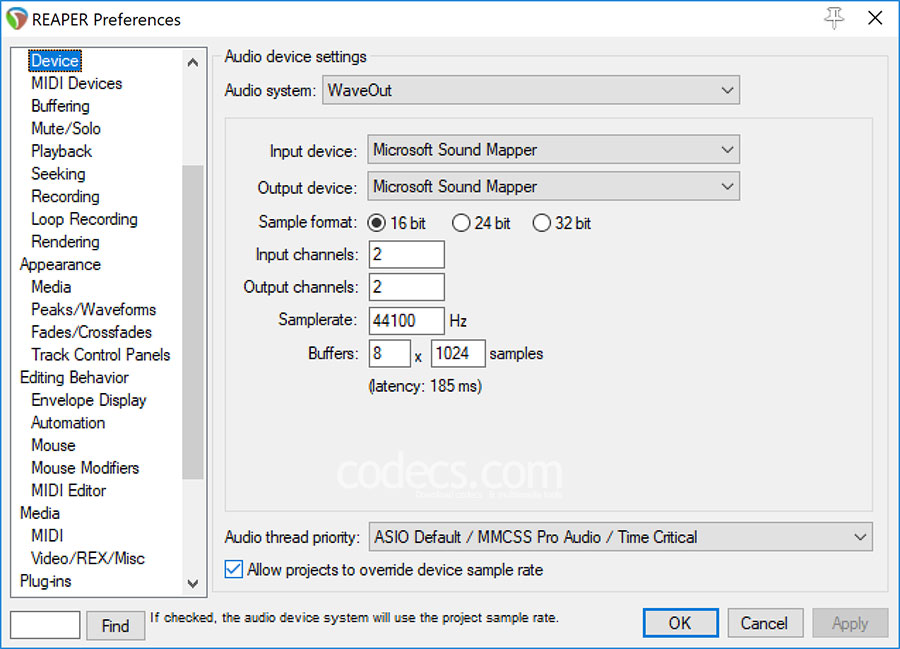Select the Appearance category
The width and height of the screenshot is (900, 649).
pos(60,265)
